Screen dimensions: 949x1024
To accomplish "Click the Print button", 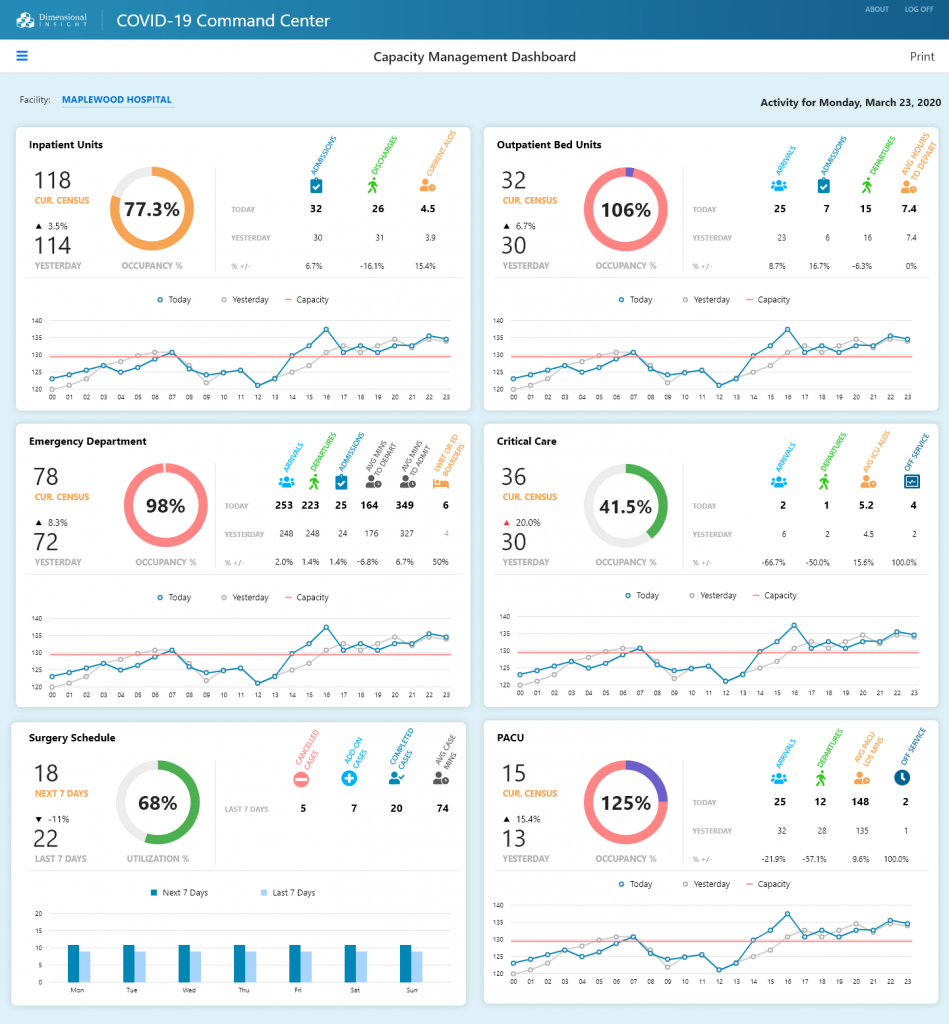I will [922, 57].
